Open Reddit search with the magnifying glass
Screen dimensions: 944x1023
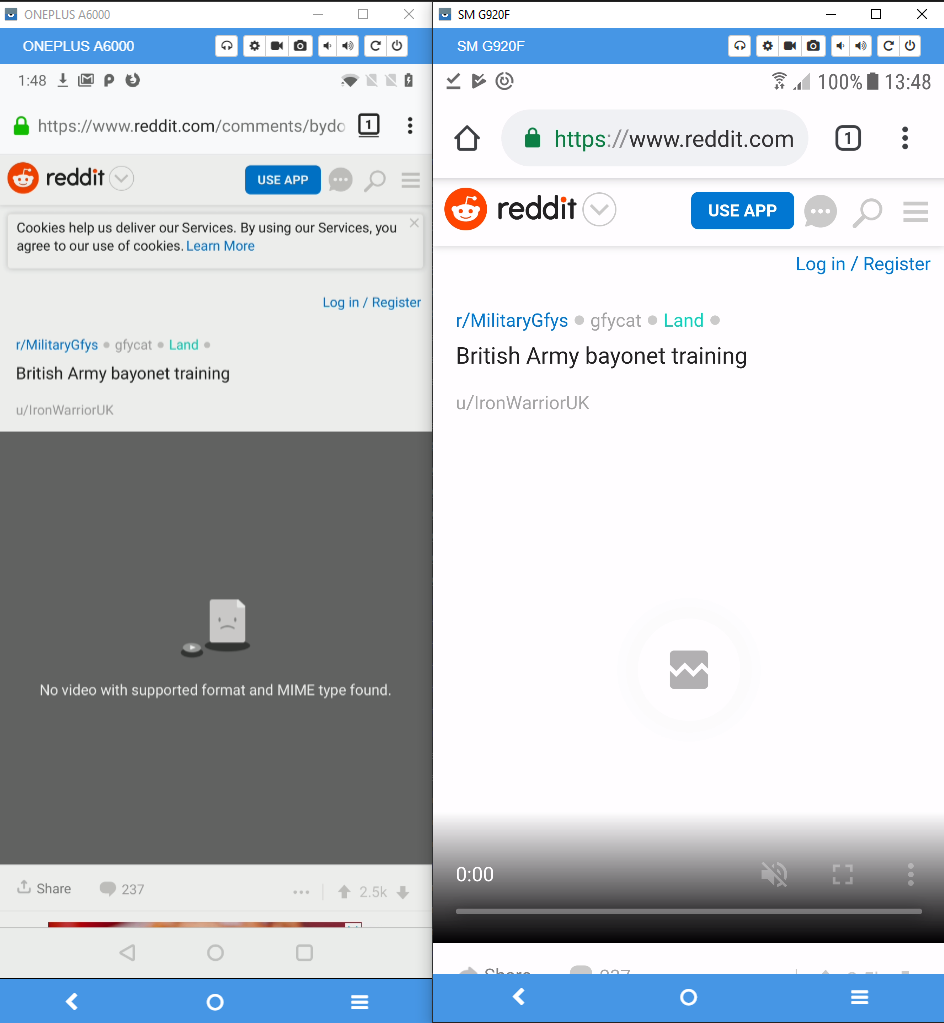[x=866, y=211]
